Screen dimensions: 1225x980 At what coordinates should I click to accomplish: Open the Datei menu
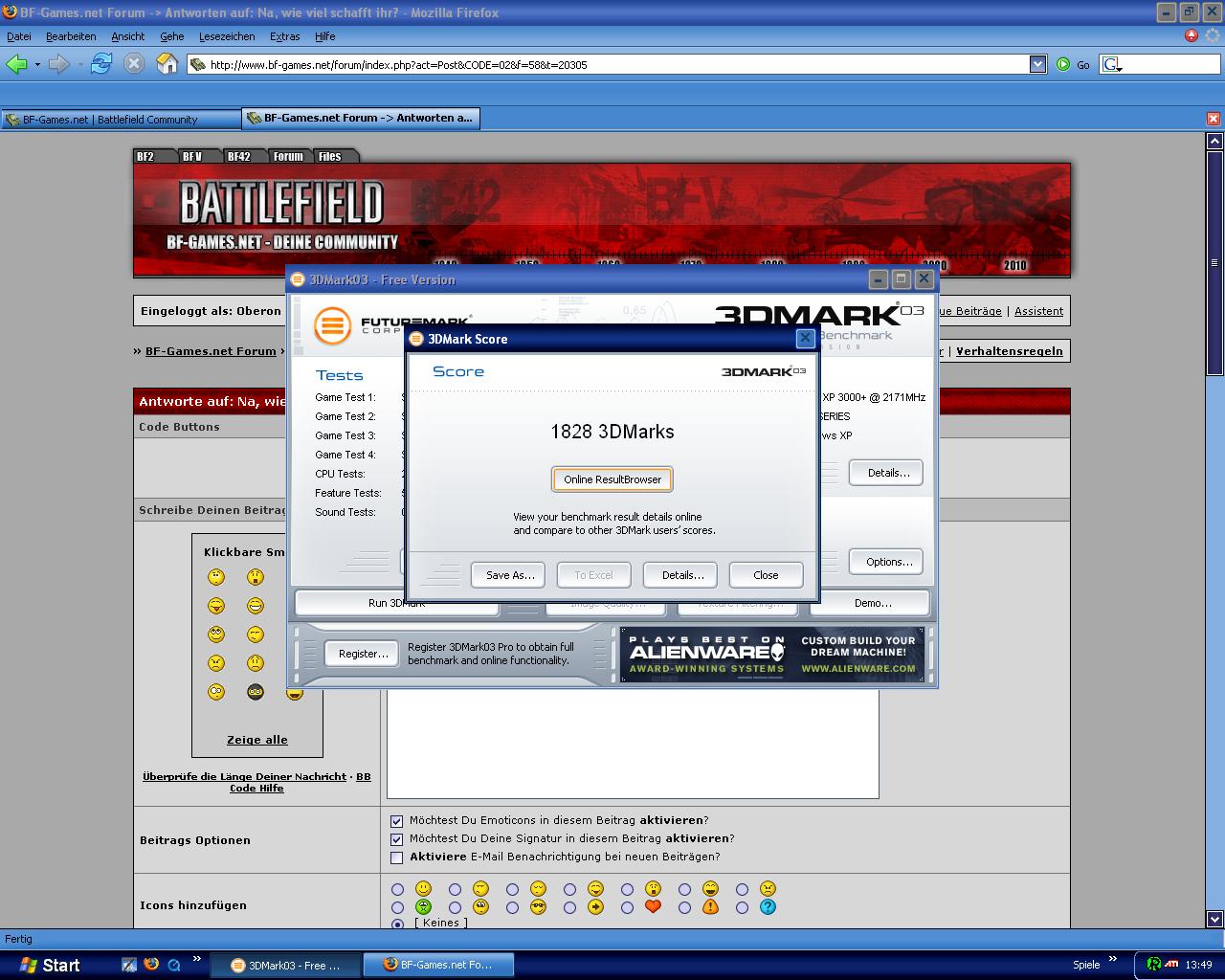[19, 36]
